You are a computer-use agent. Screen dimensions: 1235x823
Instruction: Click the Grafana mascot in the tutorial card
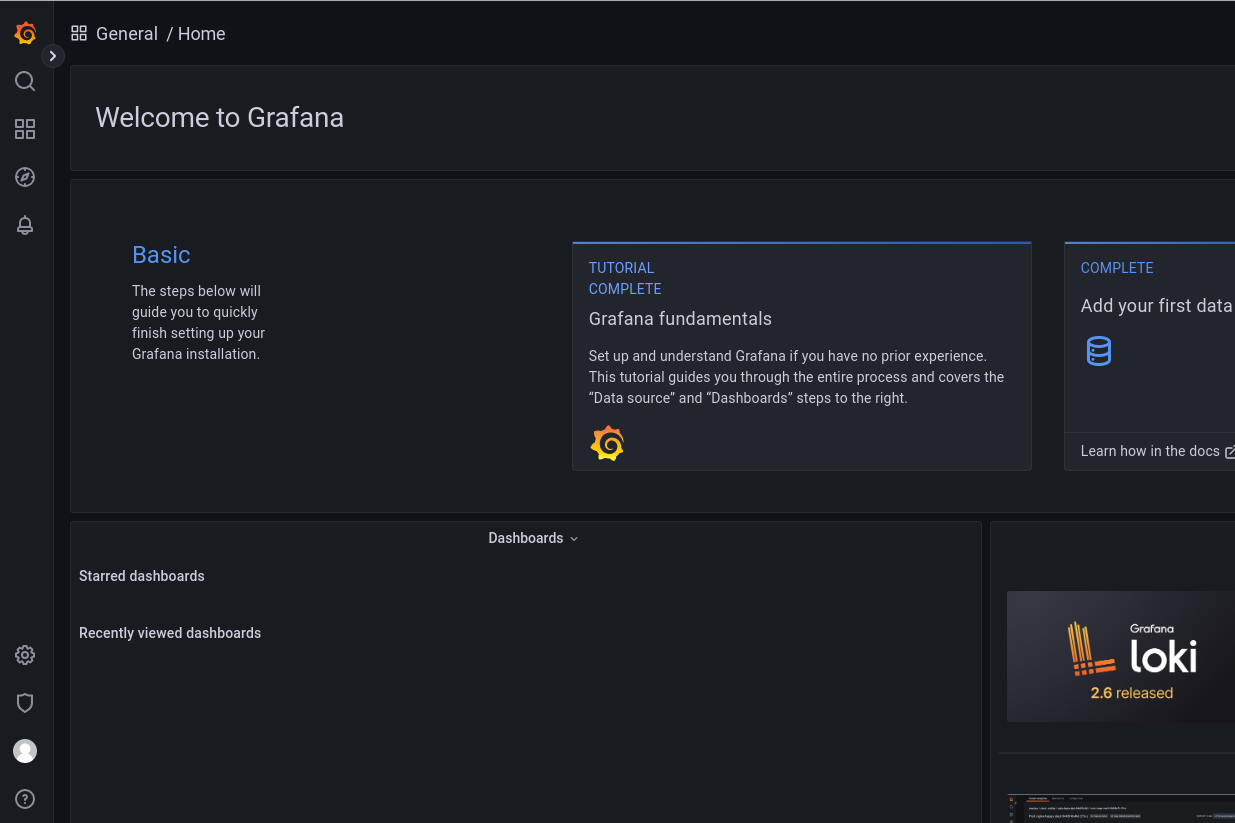click(x=607, y=442)
